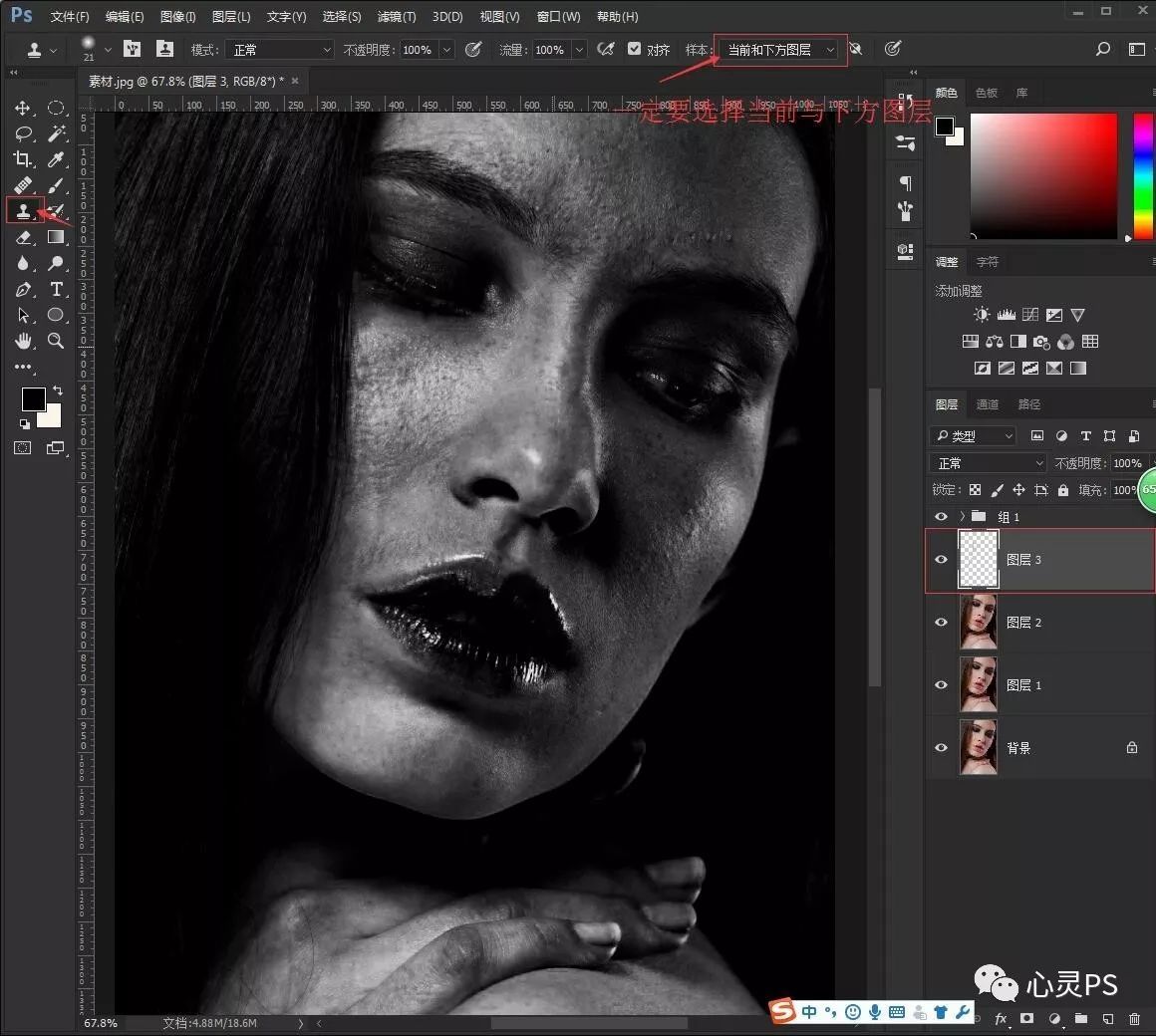Open the 不透明度 slider arrow in options bar

coord(446,50)
